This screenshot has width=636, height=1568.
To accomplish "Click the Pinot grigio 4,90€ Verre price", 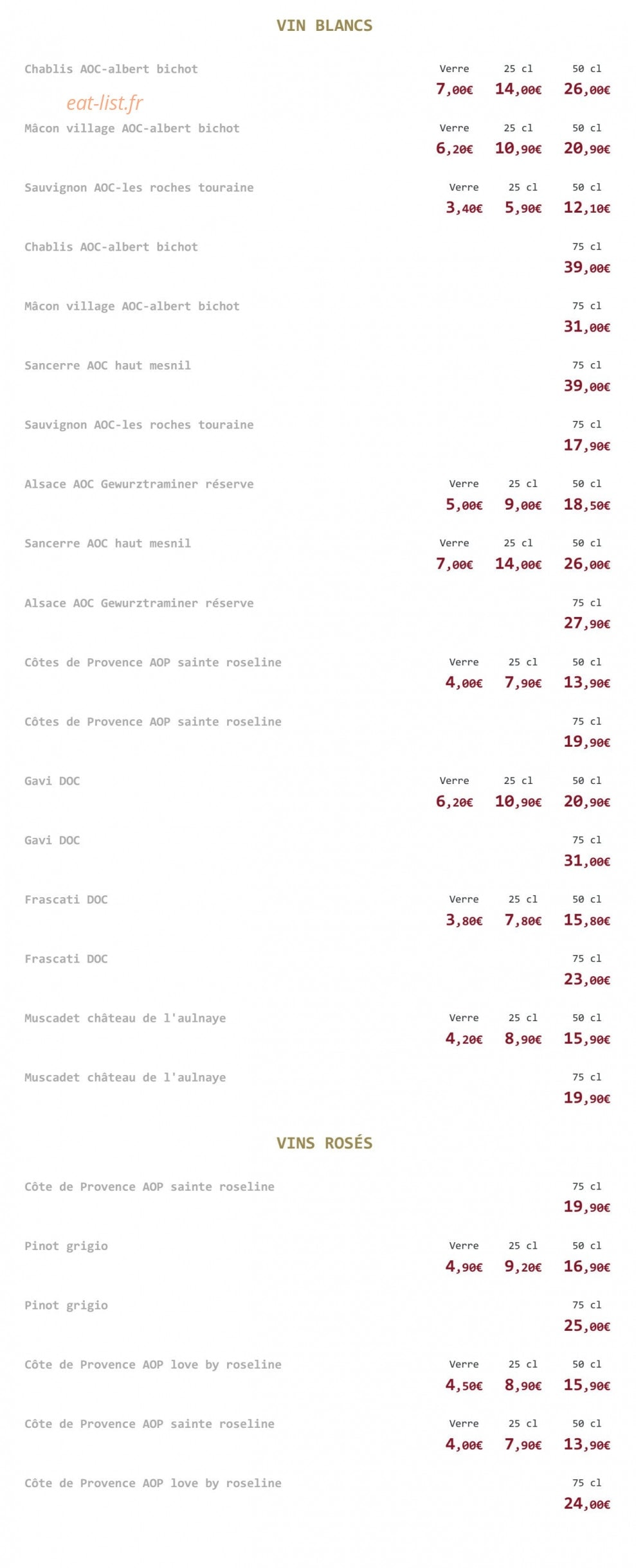I will (464, 1267).
